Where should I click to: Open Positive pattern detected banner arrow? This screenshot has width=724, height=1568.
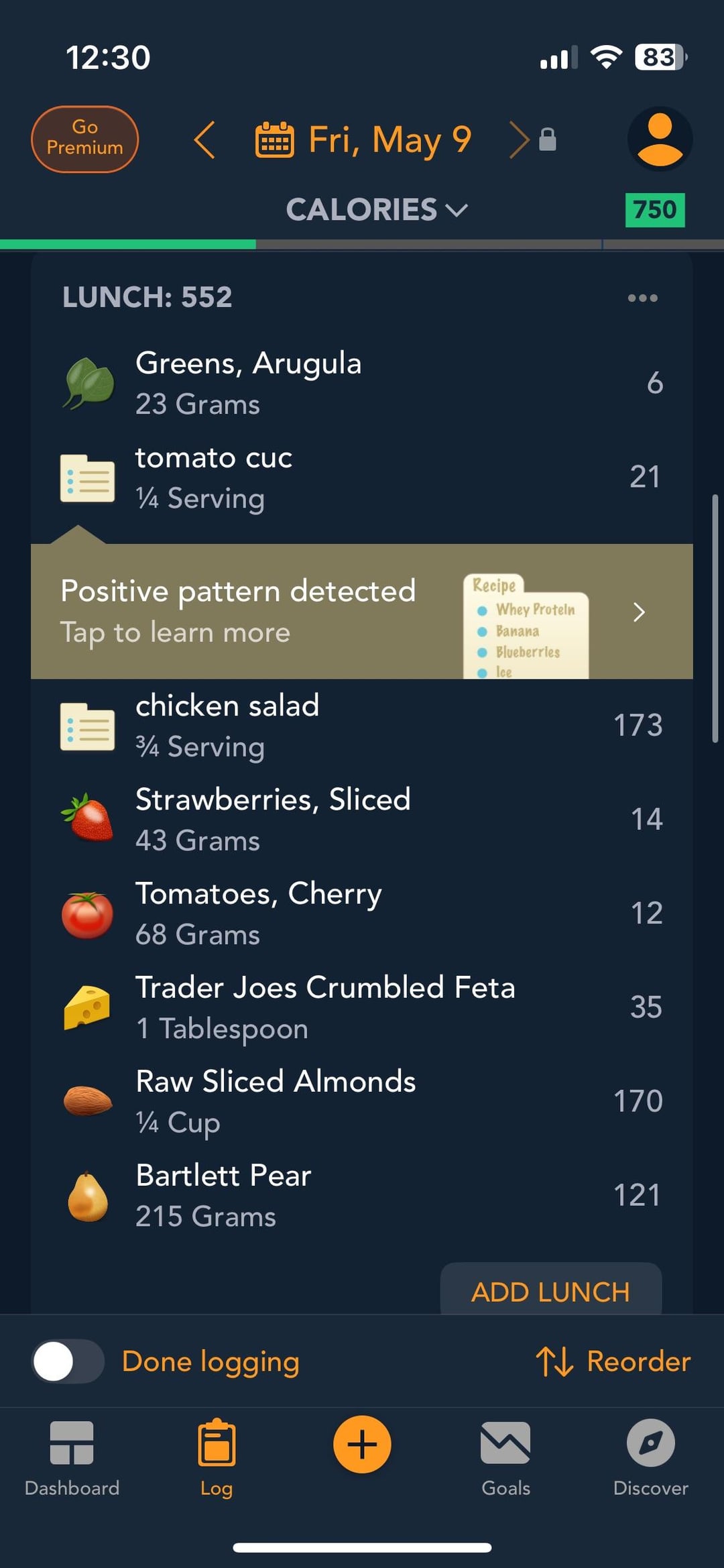(x=639, y=612)
